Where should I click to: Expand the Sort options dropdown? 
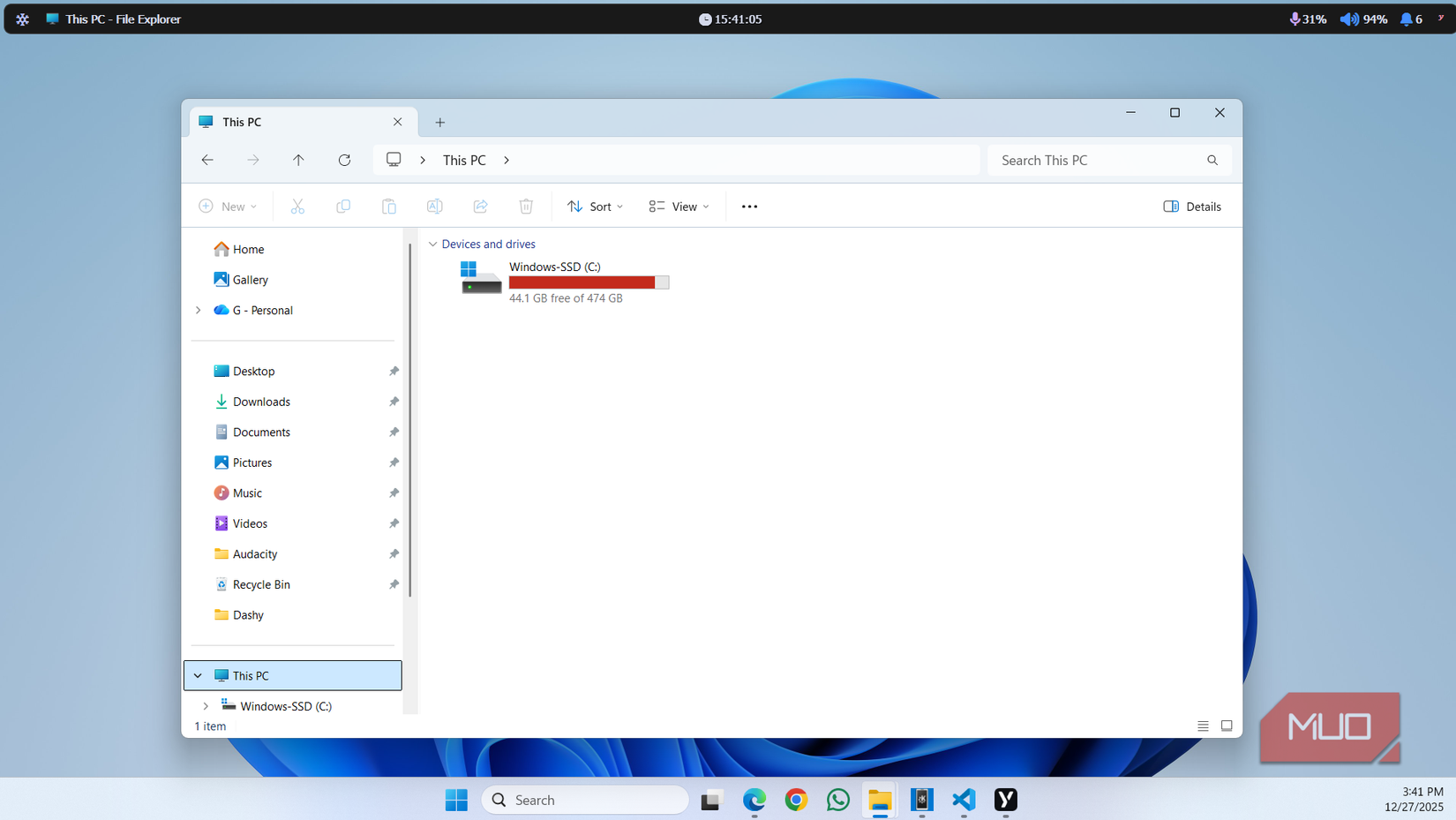pyautogui.click(x=595, y=206)
